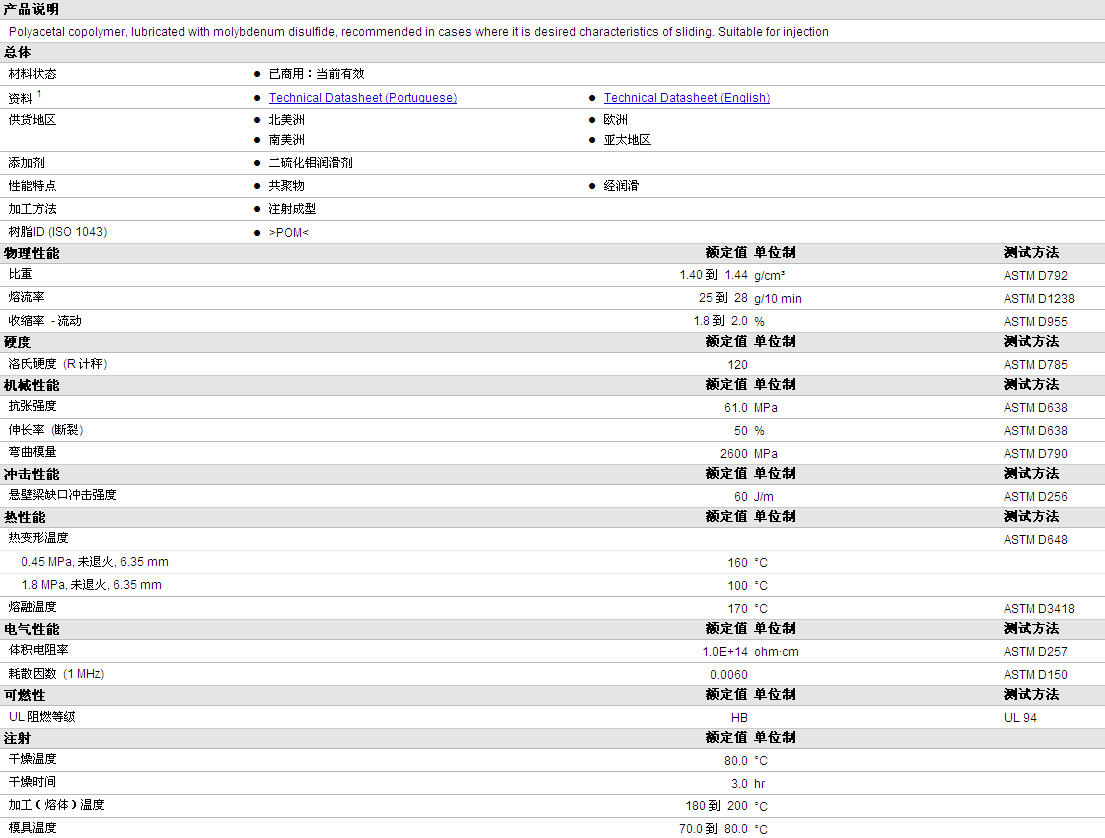Click the 物理性能 section header
1105x838 pixels.
[x=31, y=253]
